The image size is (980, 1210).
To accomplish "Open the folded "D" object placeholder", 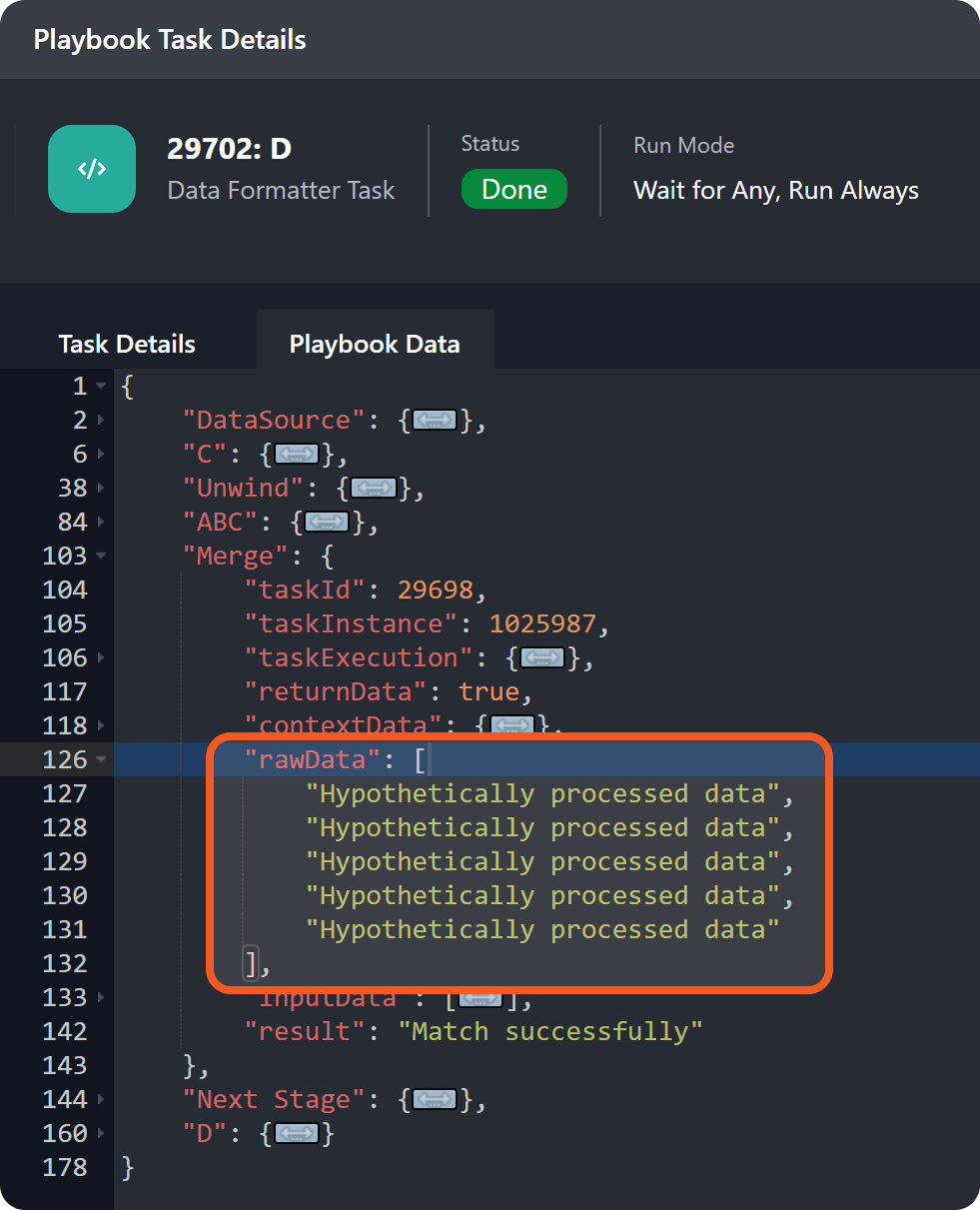I will [x=296, y=1134].
